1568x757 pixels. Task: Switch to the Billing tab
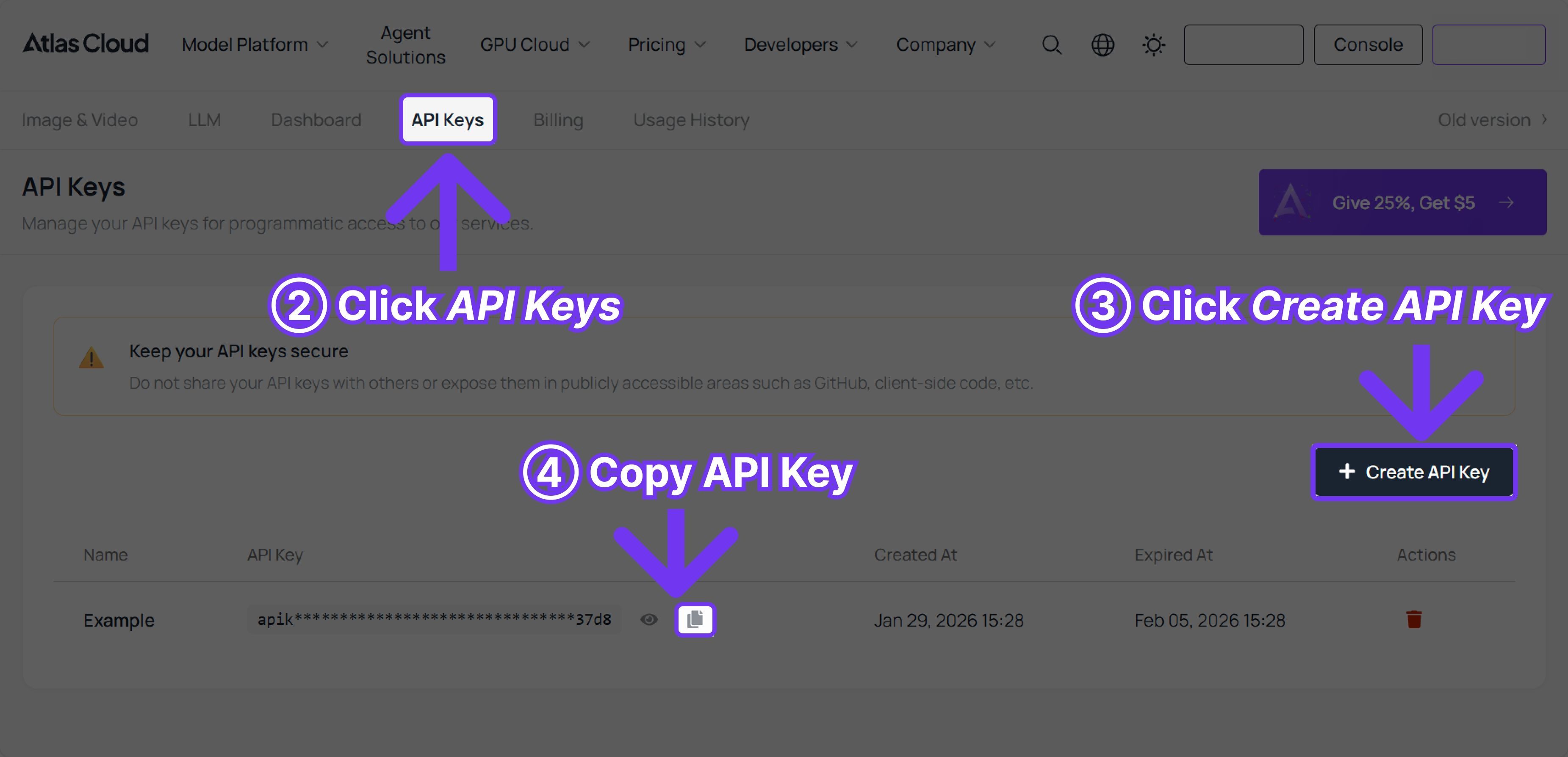point(557,120)
